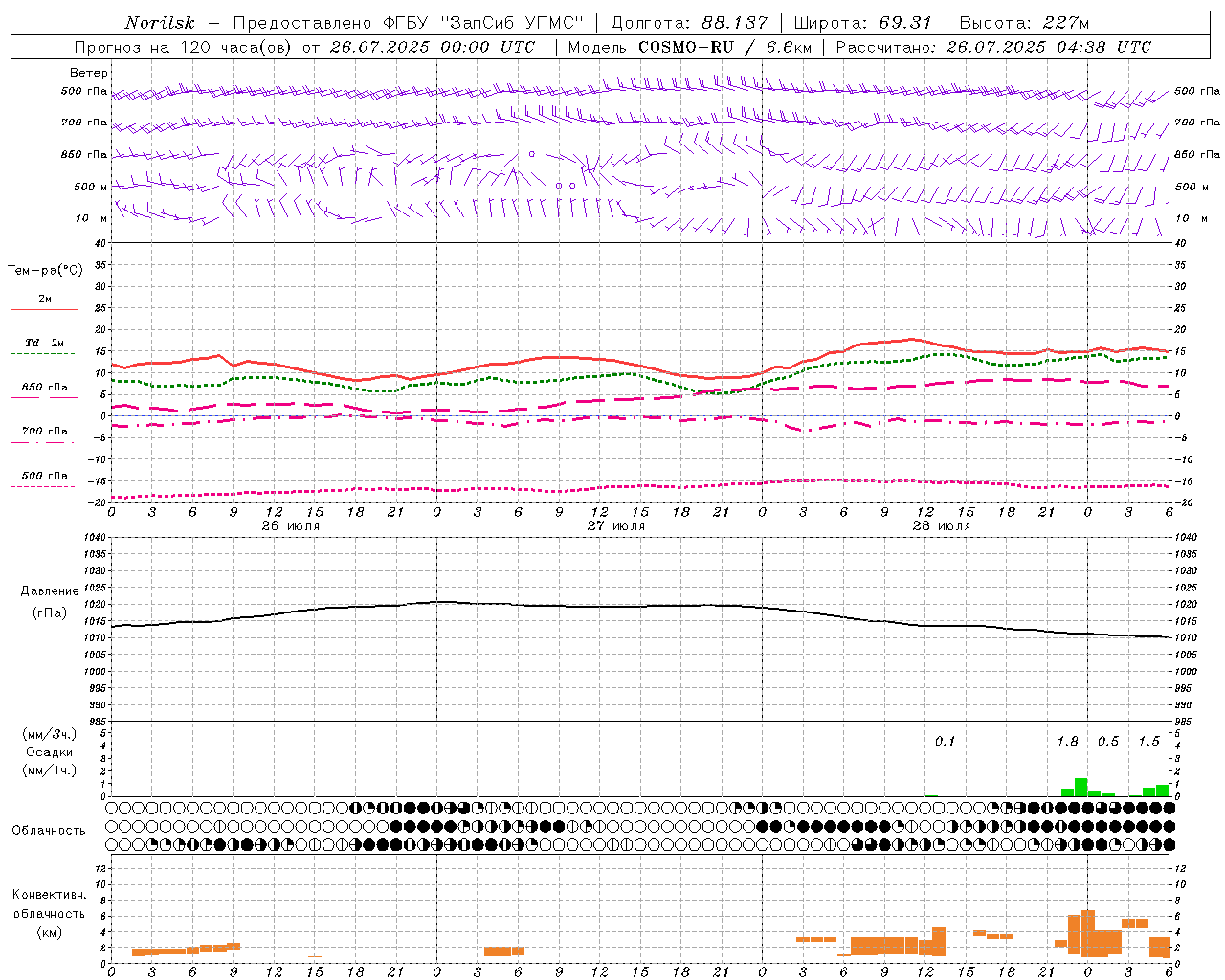
Task: Click the '500 гПа' temperature legend entry
Action: 45,476
